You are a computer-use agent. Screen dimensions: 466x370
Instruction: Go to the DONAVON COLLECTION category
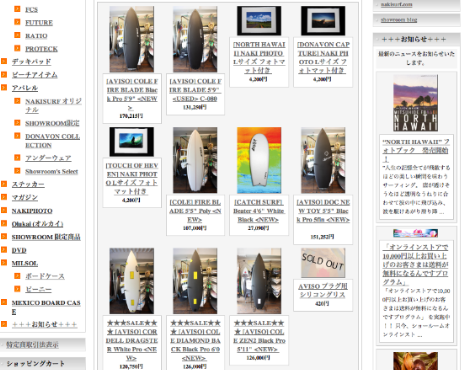point(52,141)
